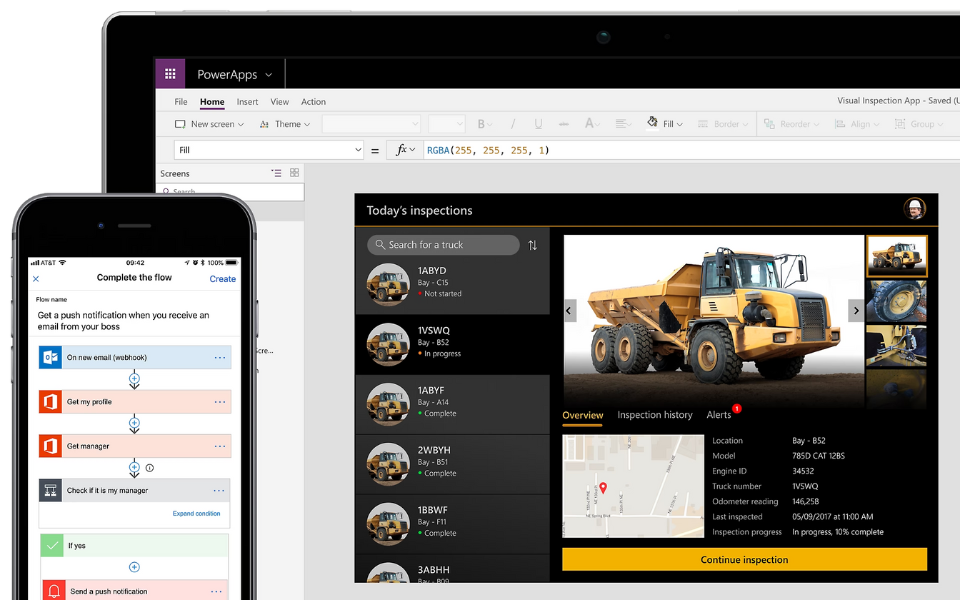
Task: Select truck 1BBWF in the list
Action: (x=452, y=524)
